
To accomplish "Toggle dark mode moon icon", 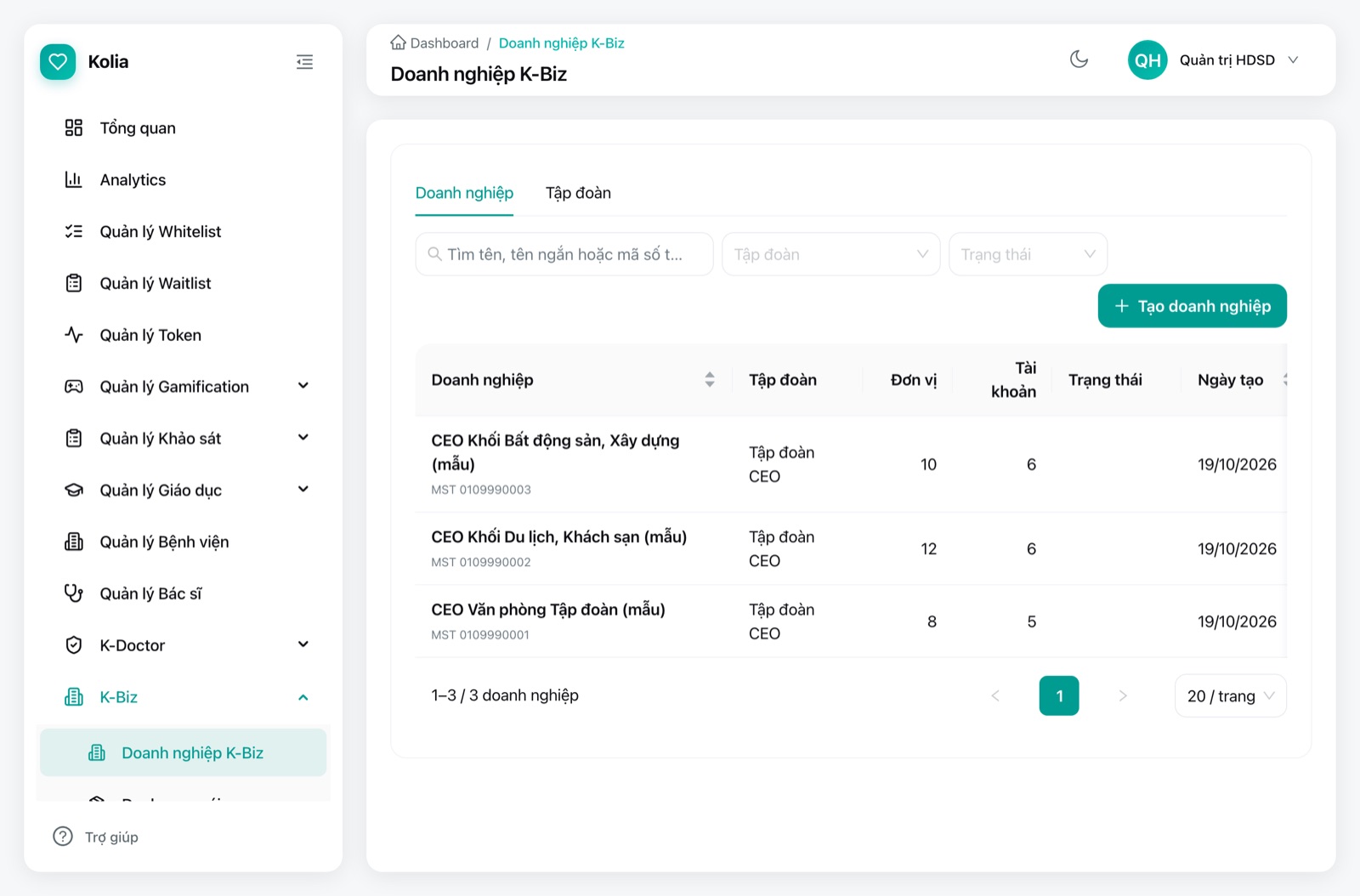I will click(x=1079, y=60).
